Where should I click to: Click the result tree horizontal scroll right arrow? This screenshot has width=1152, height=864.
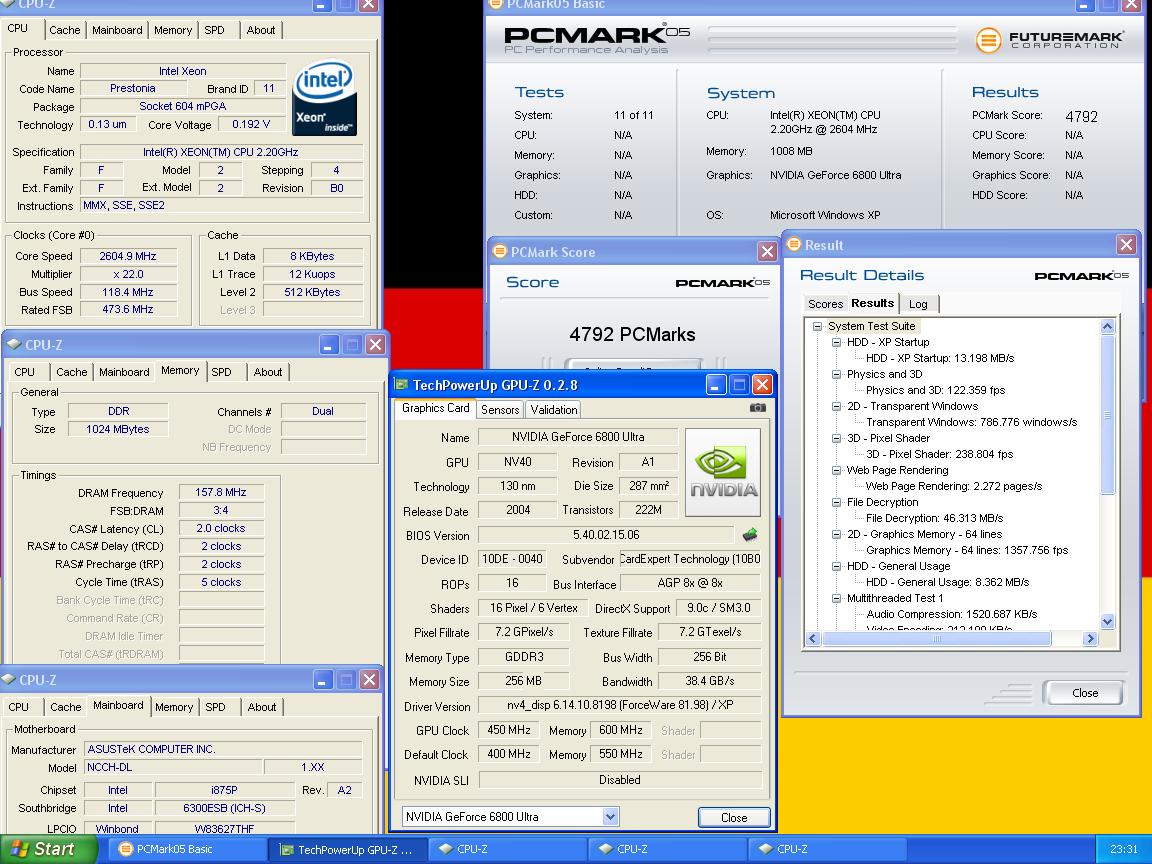coord(1091,638)
